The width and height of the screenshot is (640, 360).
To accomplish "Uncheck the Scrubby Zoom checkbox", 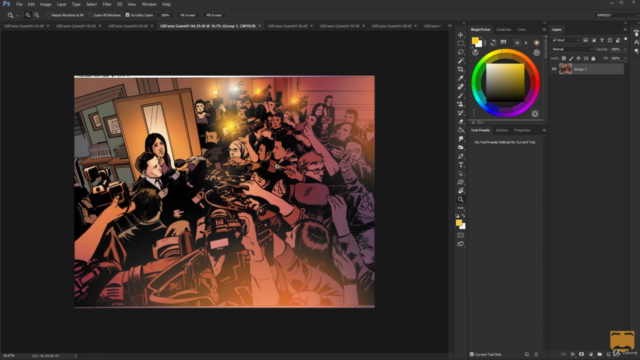I will [127, 15].
